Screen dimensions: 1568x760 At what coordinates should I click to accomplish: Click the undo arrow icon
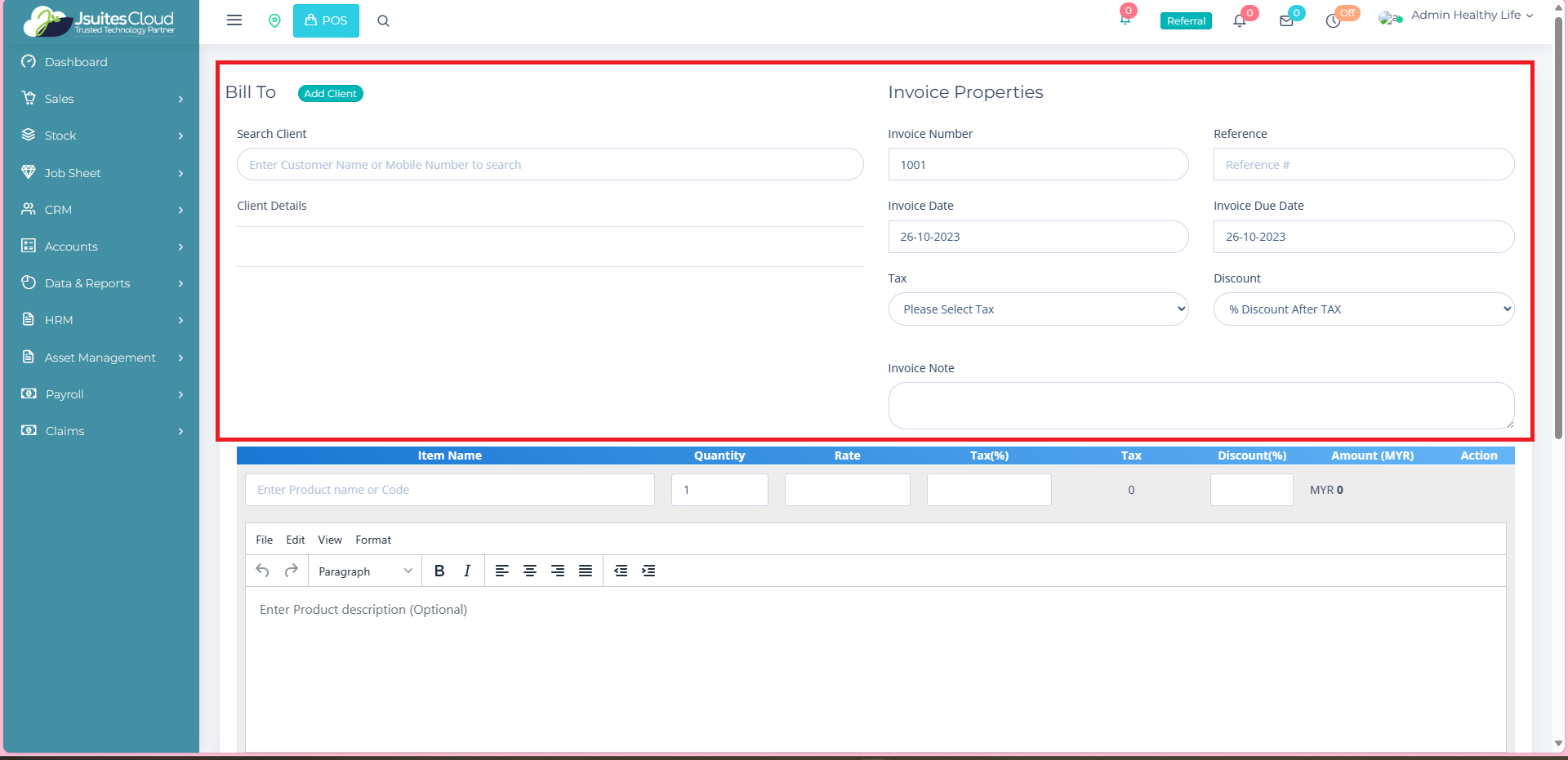(x=262, y=571)
